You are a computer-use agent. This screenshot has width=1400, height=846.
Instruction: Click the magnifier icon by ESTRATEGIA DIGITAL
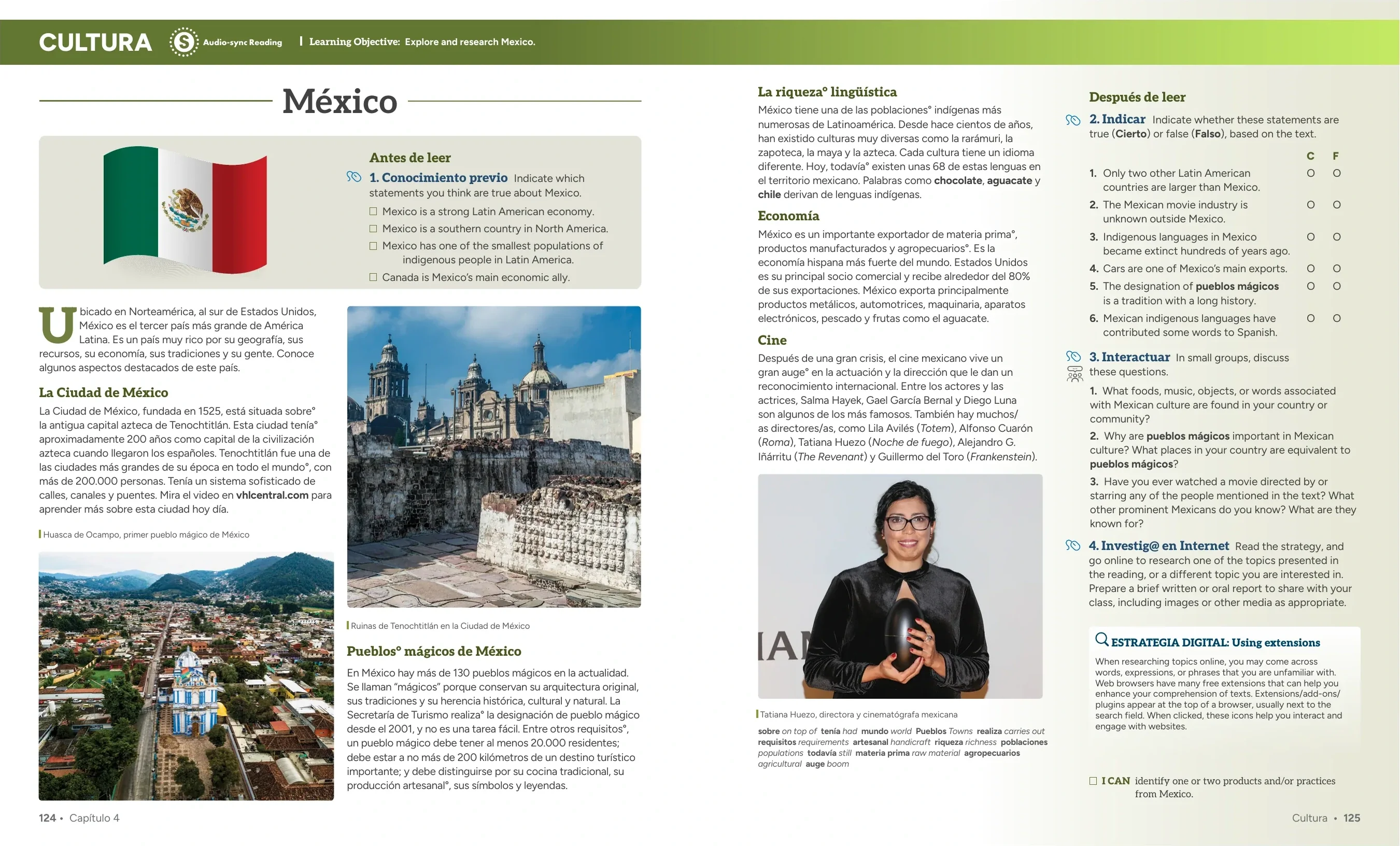1102,640
